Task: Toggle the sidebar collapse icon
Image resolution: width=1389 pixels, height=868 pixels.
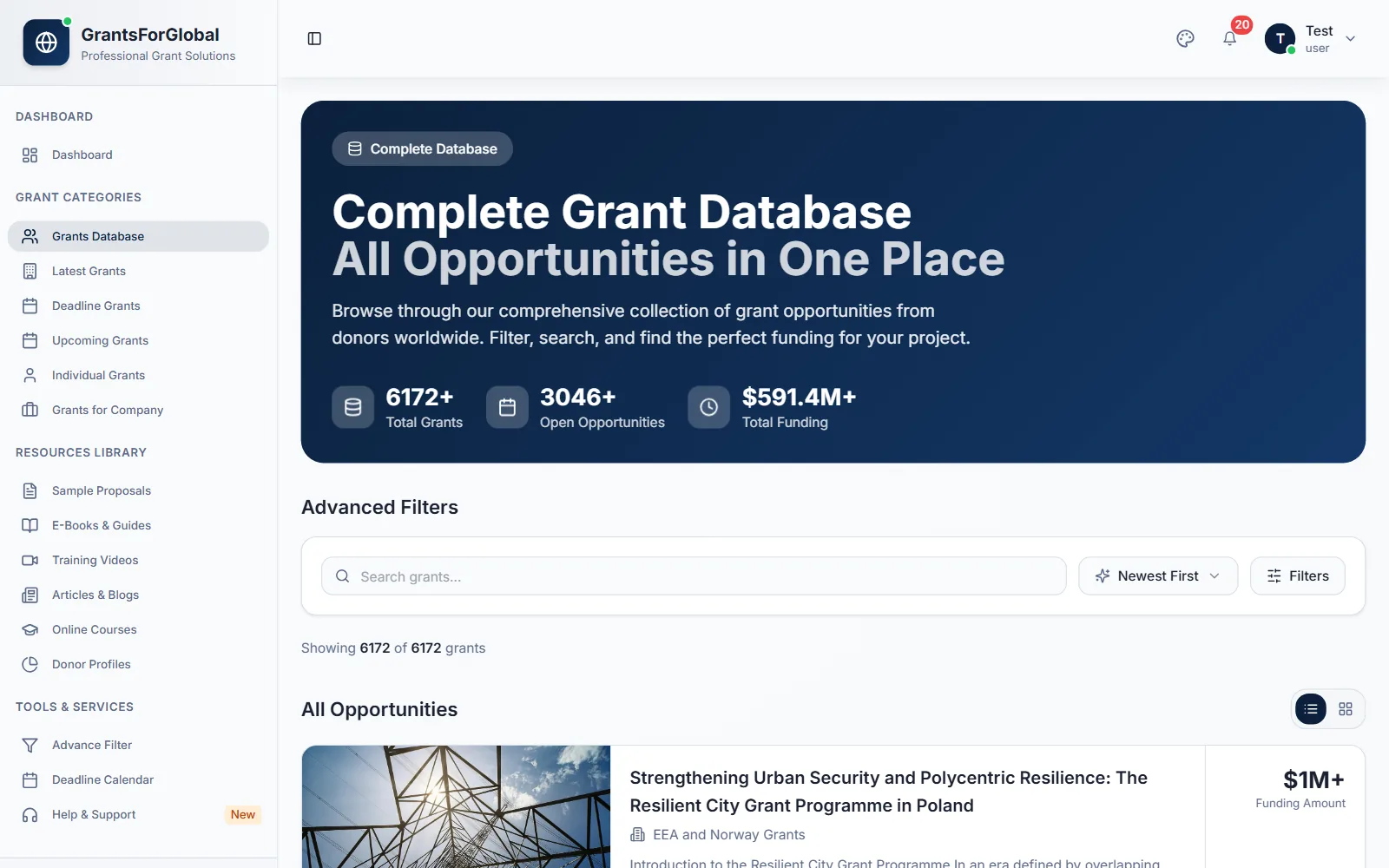Action: click(314, 38)
